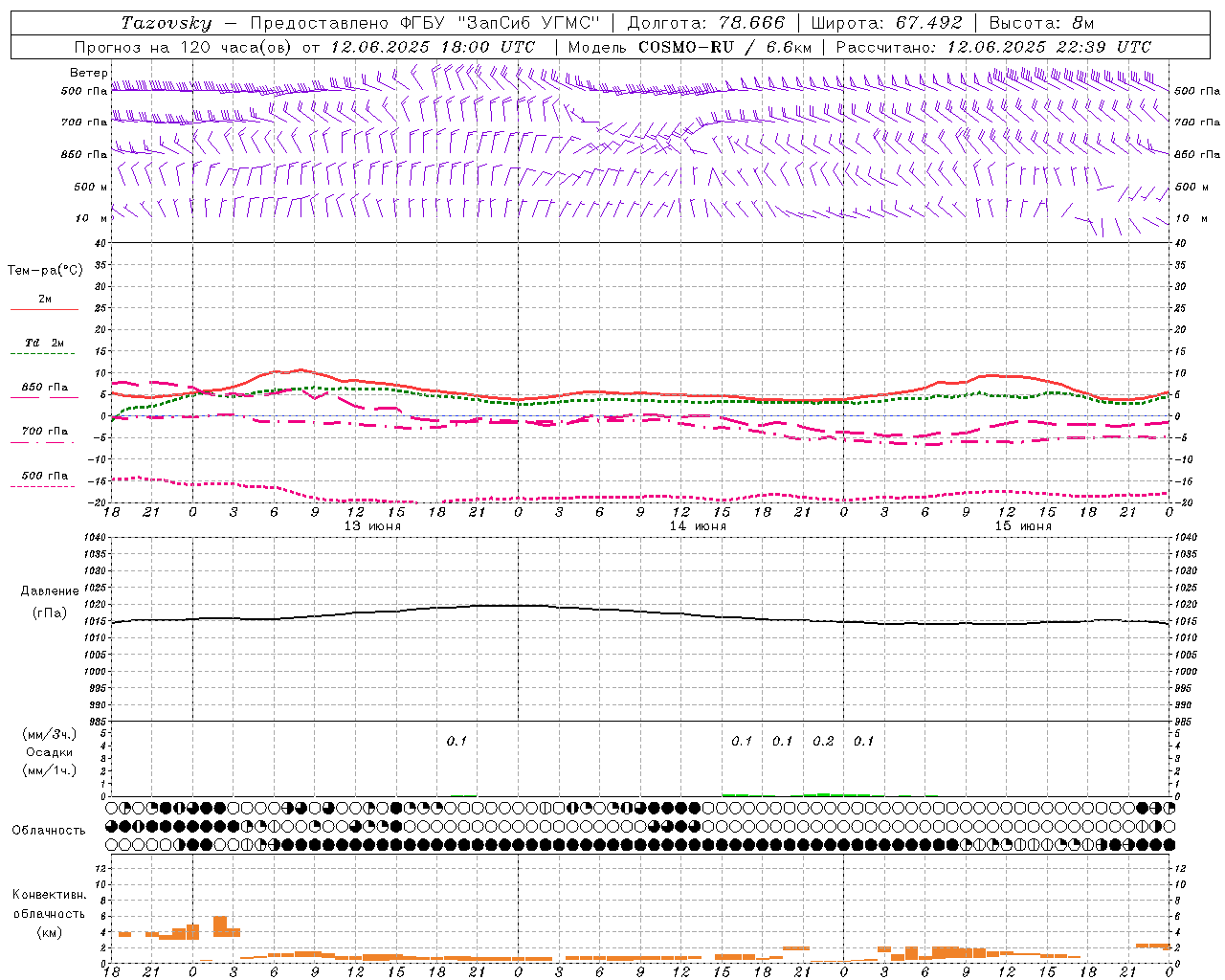
Task: Click the "Конвективн." convective cloud label
Action: (49, 895)
